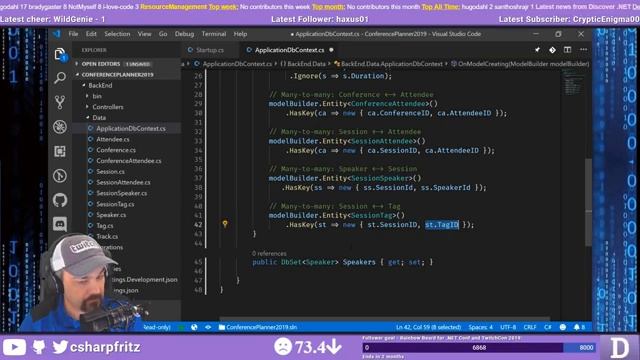Viewport: 640px width, 360px height.
Task: Click the lightbulb quick-fix icon on line 42
Action: point(225,224)
